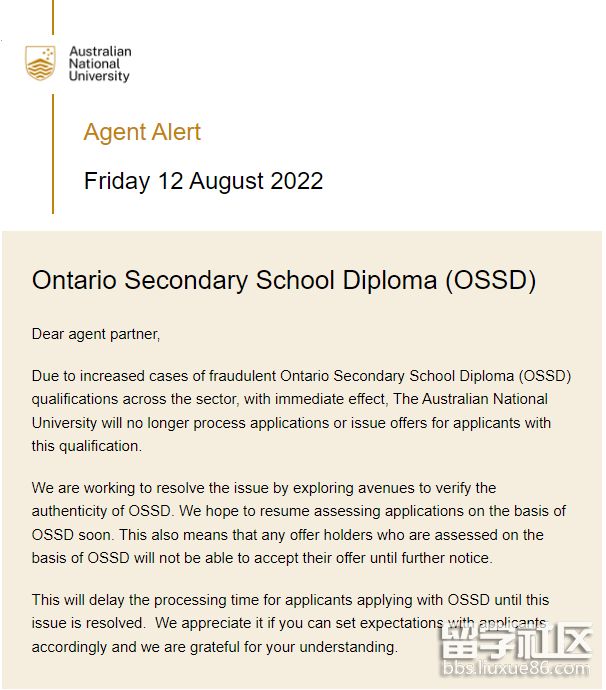Click the text this qualification
This screenshot has width=606, height=690.
coord(87,446)
